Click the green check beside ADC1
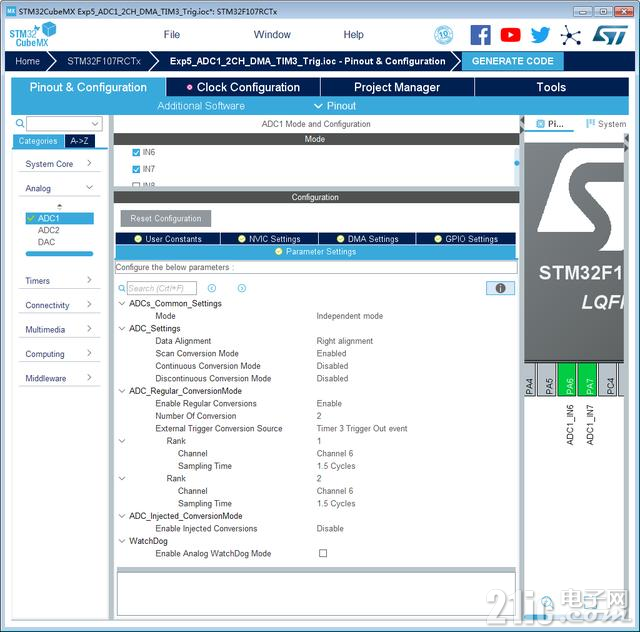This screenshot has width=640, height=632. 31,218
